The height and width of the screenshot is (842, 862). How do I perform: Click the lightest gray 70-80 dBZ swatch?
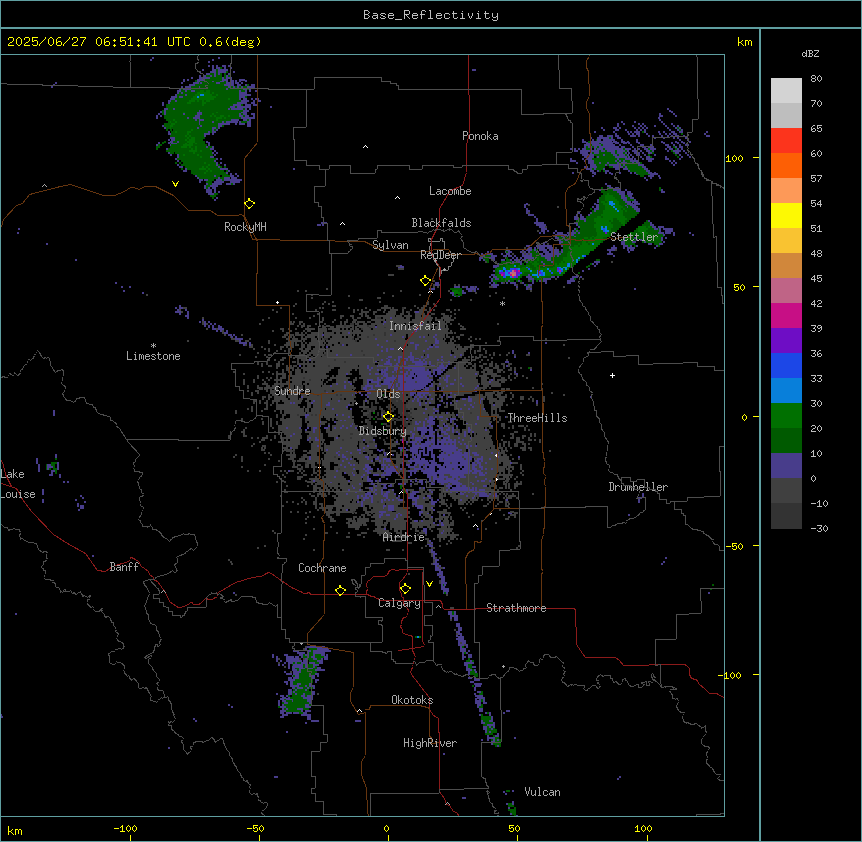coord(786,91)
